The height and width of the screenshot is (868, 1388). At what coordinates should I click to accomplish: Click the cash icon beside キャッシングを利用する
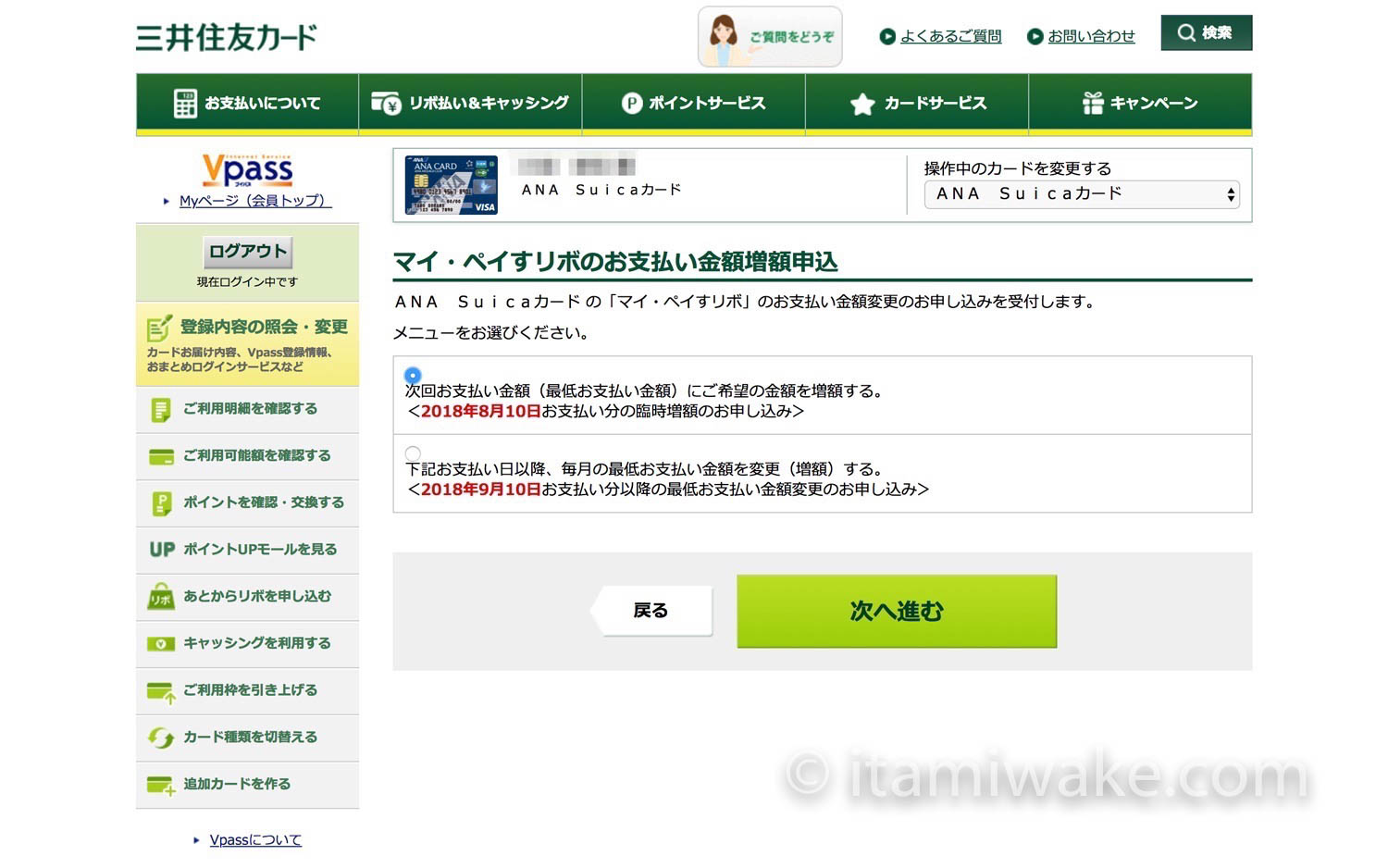click(161, 644)
